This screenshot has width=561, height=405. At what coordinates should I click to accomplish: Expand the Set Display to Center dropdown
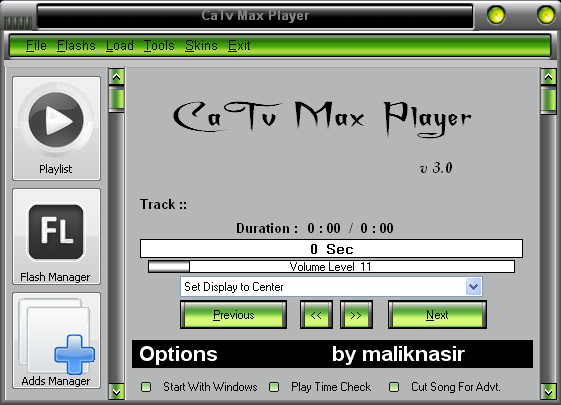click(x=473, y=287)
